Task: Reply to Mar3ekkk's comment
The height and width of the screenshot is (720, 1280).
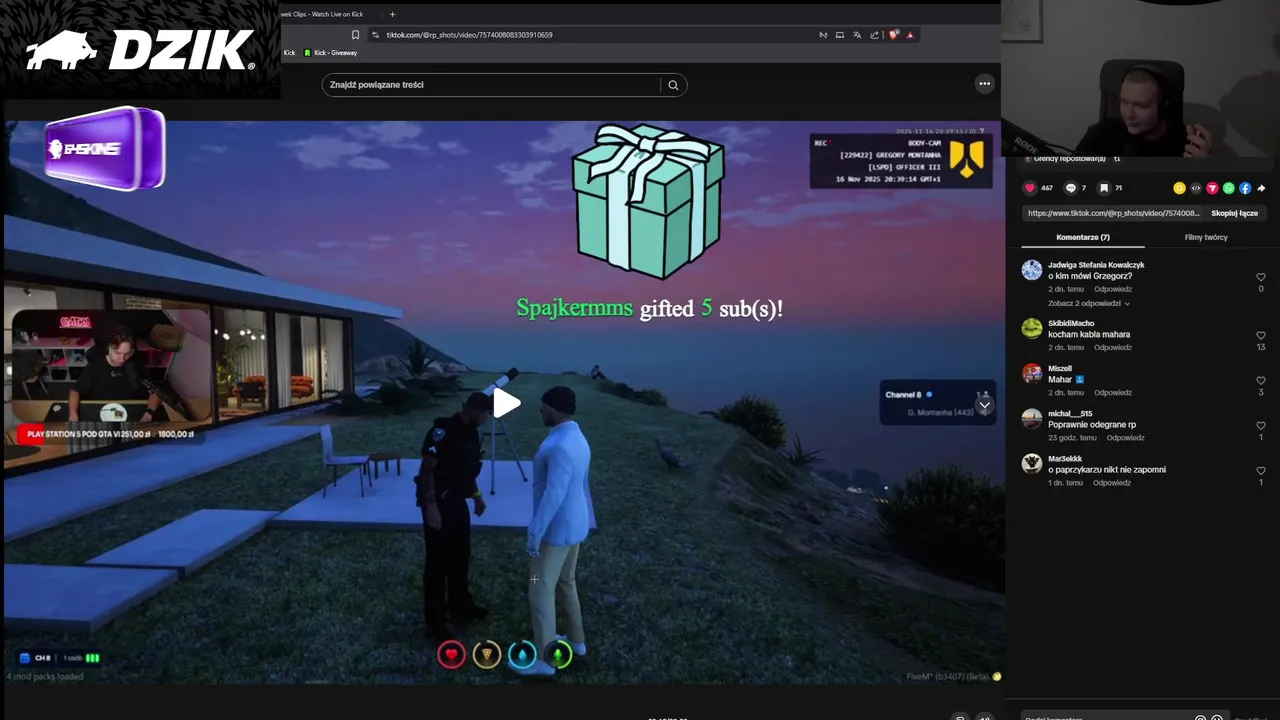Action: (x=1113, y=483)
